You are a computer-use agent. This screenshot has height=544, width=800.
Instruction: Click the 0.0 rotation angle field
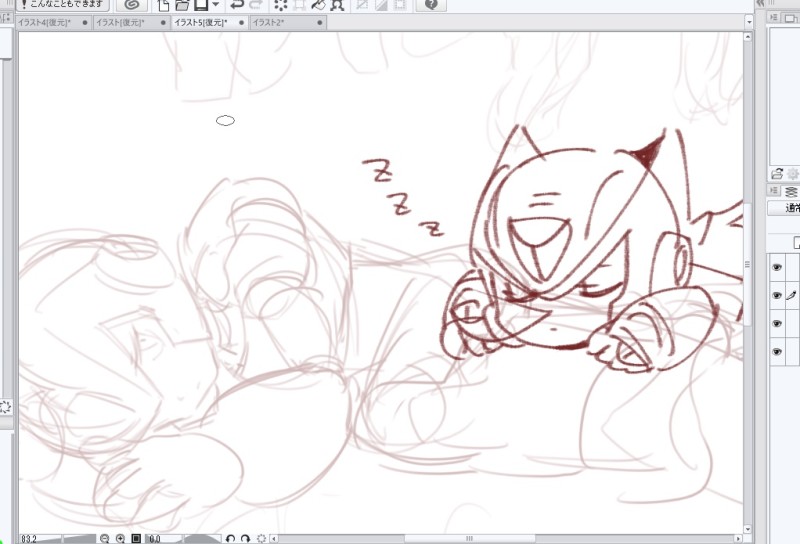coord(155,539)
